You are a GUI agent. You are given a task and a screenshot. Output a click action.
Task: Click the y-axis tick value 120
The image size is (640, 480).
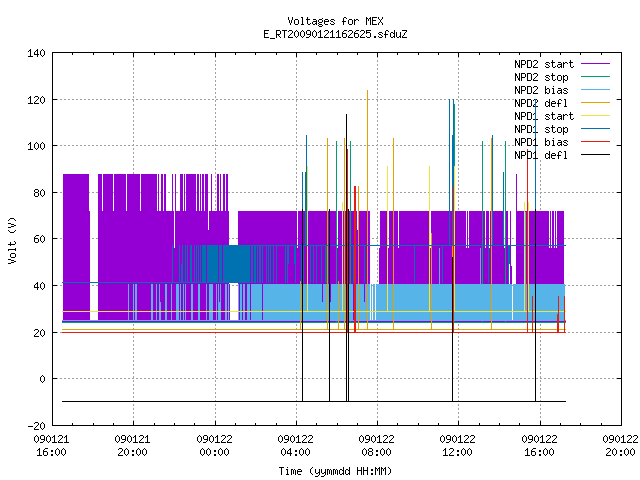36,100
